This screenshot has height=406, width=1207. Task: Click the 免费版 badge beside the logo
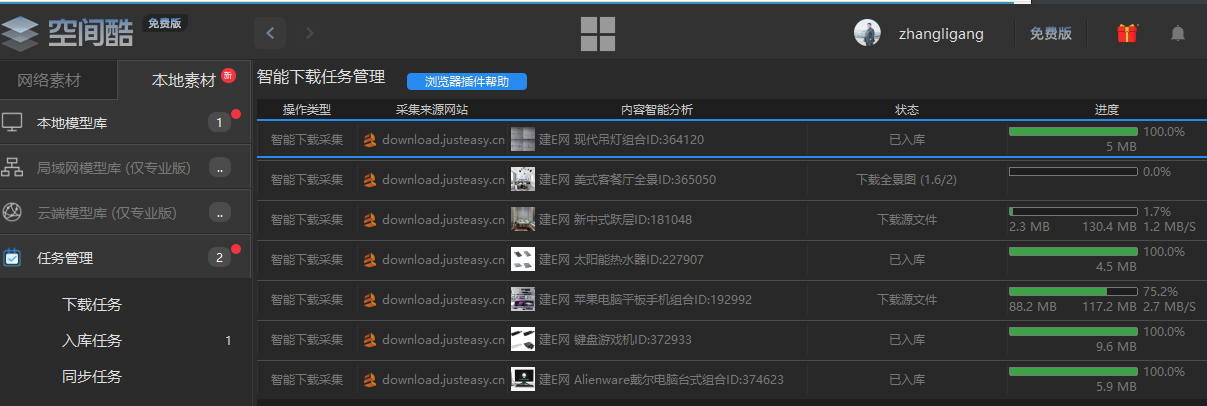165,23
